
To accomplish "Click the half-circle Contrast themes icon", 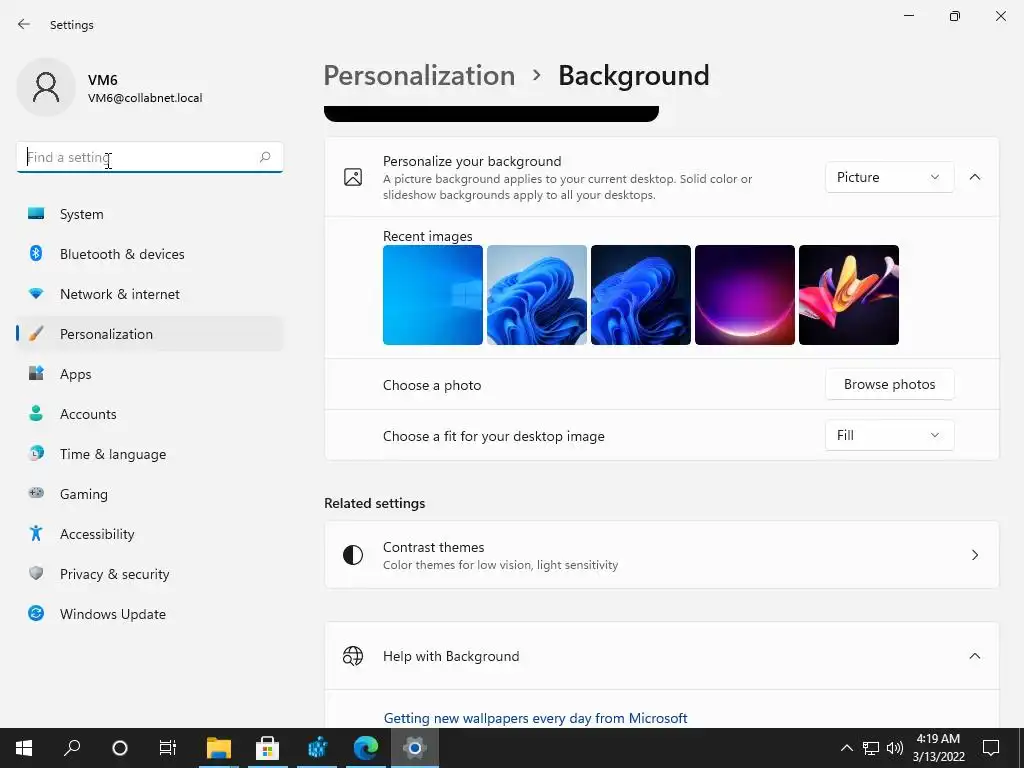I will click(x=353, y=554).
